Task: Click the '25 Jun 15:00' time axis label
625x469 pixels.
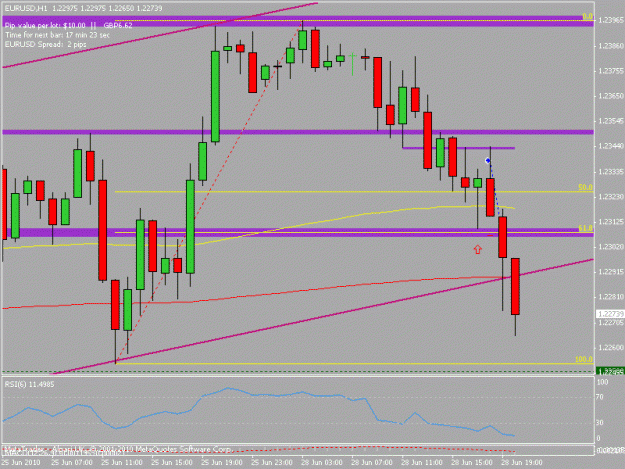Action: [172, 463]
